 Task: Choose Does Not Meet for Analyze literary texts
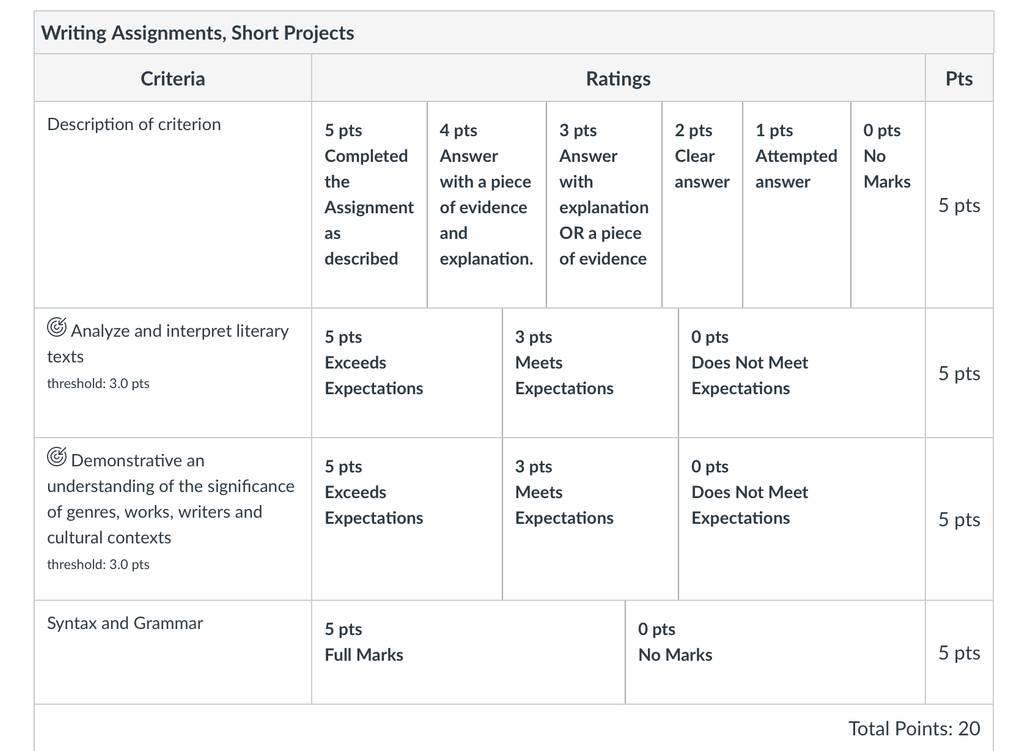[x=802, y=373]
